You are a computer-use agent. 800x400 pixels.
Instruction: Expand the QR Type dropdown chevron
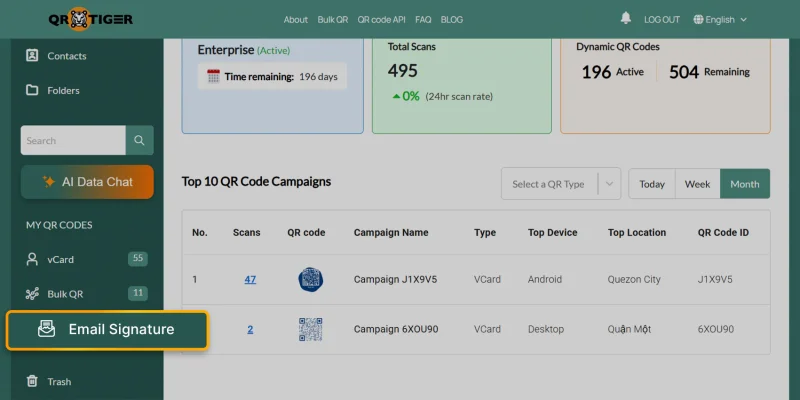click(609, 184)
